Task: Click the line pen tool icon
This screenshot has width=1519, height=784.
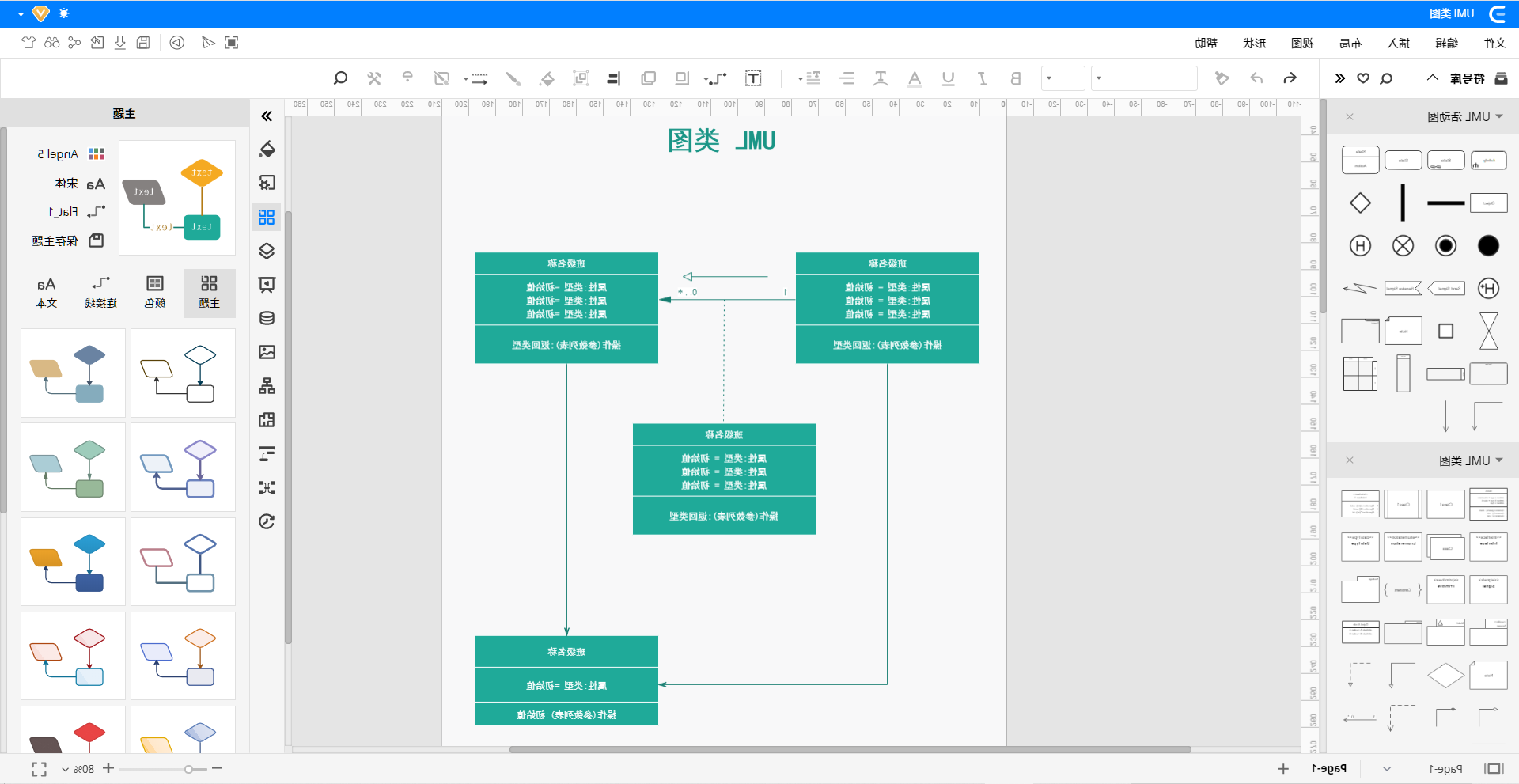Action: [x=513, y=78]
